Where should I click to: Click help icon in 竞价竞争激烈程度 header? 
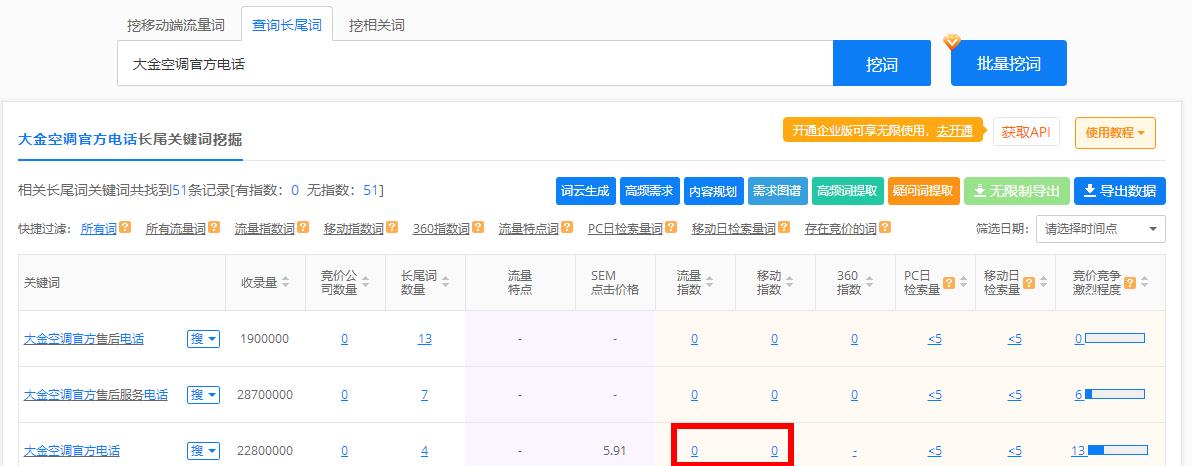point(1130,283)
